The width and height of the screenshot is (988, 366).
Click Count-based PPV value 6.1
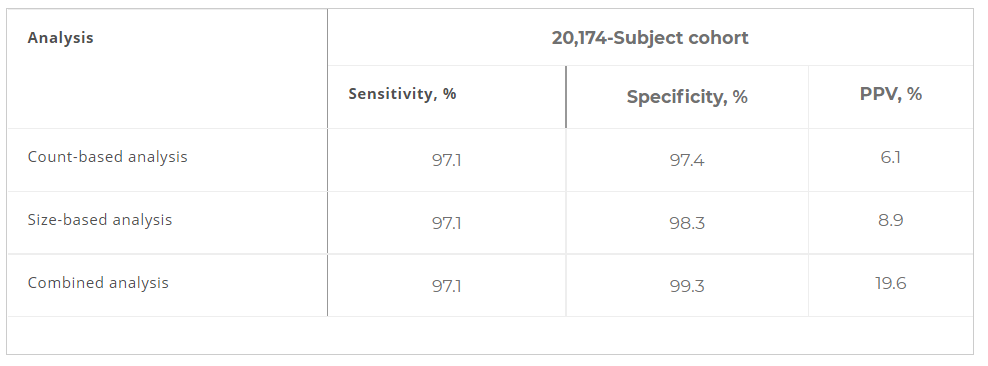tap(890, 157)
